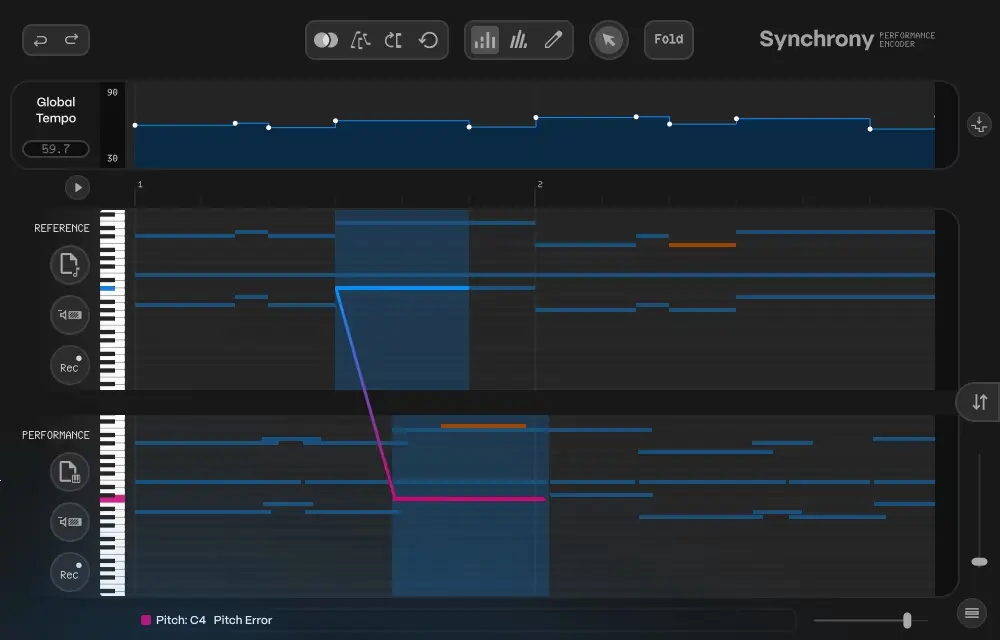1000x640 pixels.
Task: Toggle the Performance track speaker keyboard icon
Action: pos(70,521)
